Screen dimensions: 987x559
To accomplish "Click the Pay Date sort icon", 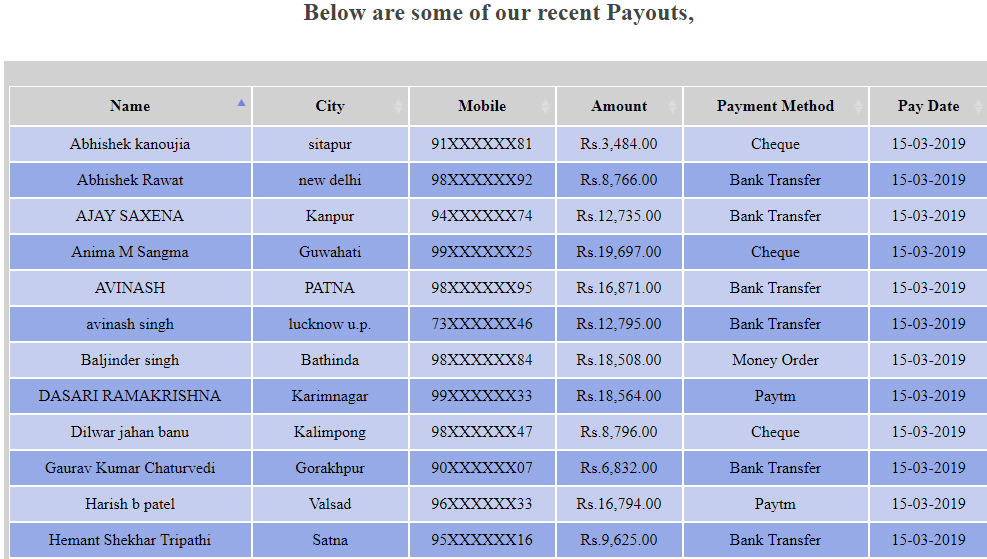I will coord(979,106).
